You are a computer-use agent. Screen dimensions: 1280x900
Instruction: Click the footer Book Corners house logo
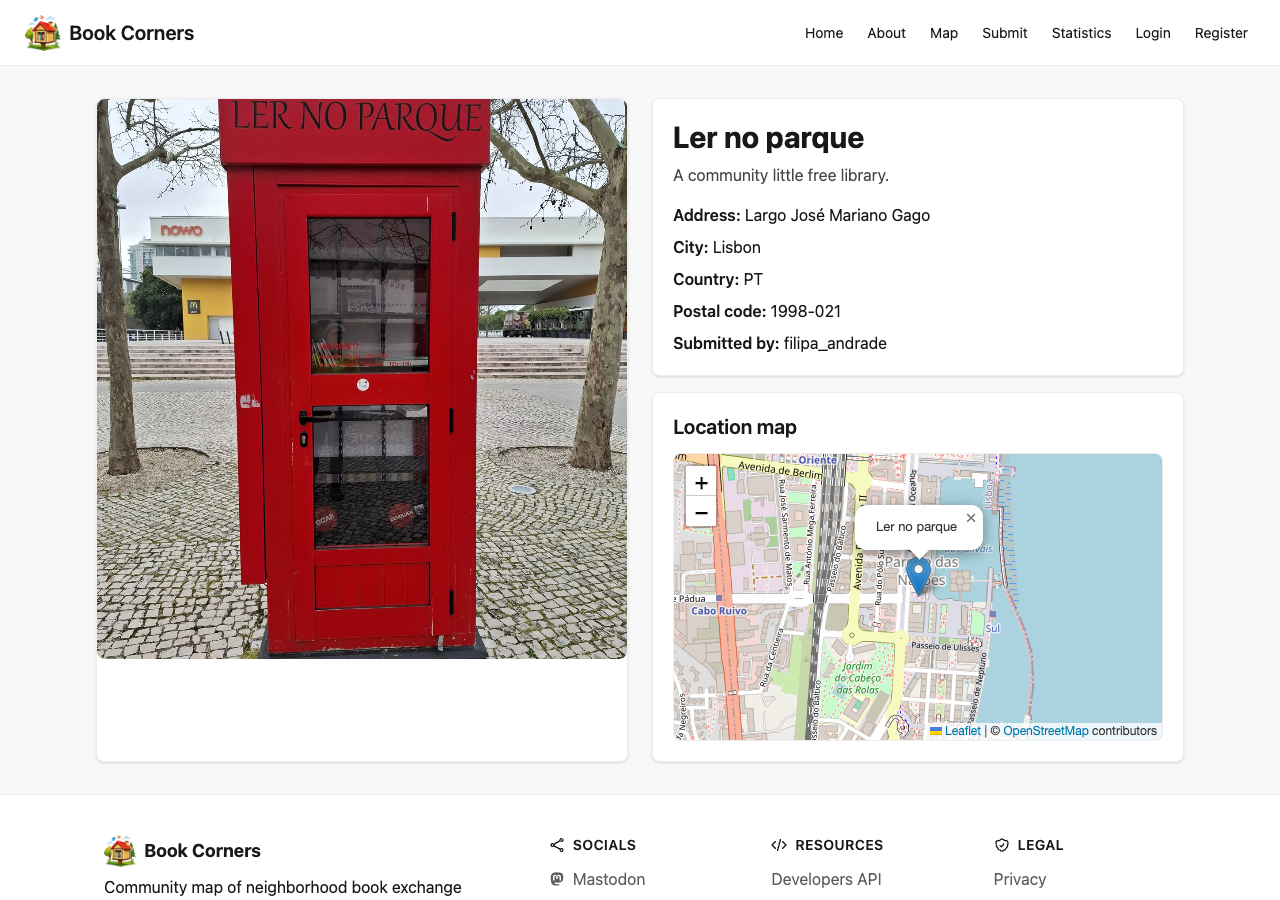tap(120, 851)
